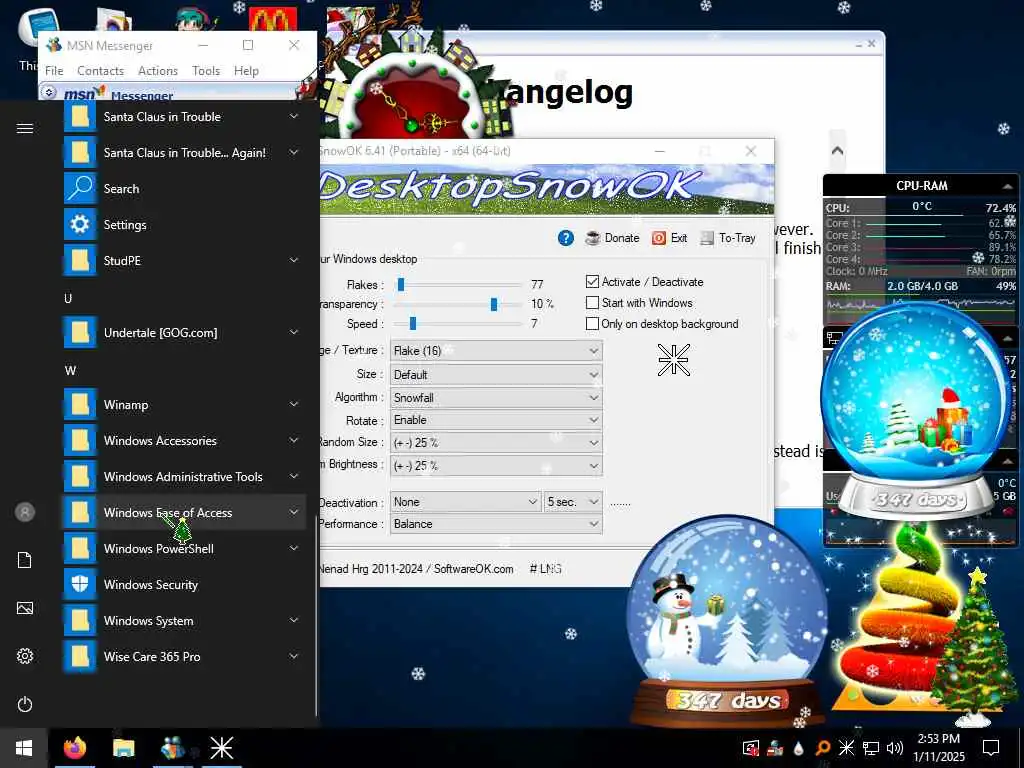Screen dimensions: 1024x768
Task: Open File Explorer from the taskbar
Action: pyautogui.click(x=123, y=748)
